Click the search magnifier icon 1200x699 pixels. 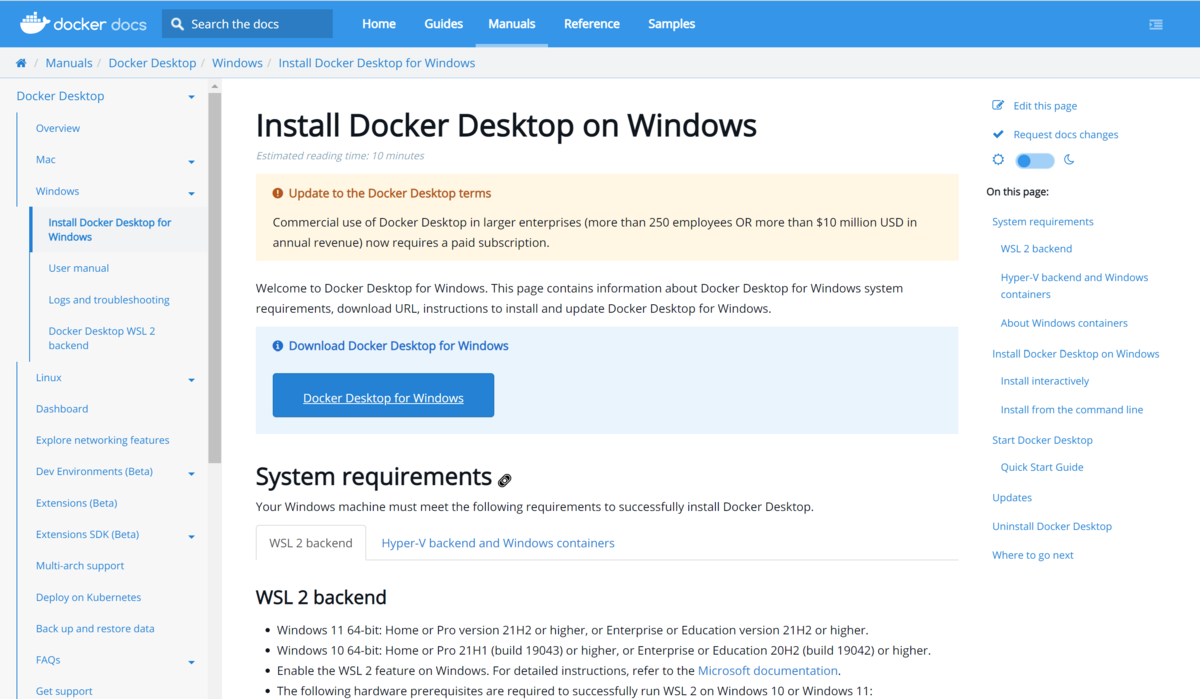177,24
